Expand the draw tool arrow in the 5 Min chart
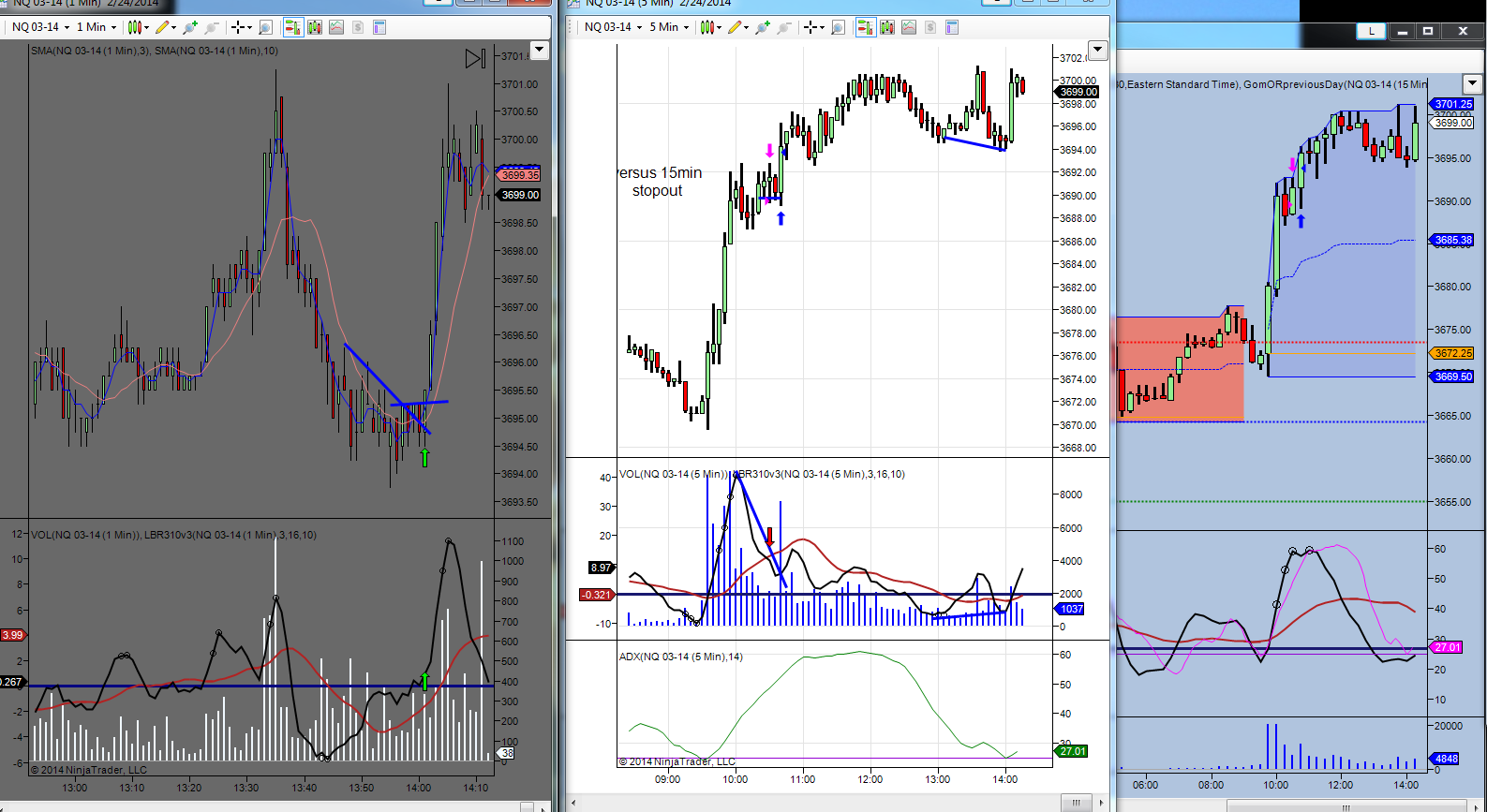 [747, 27]
